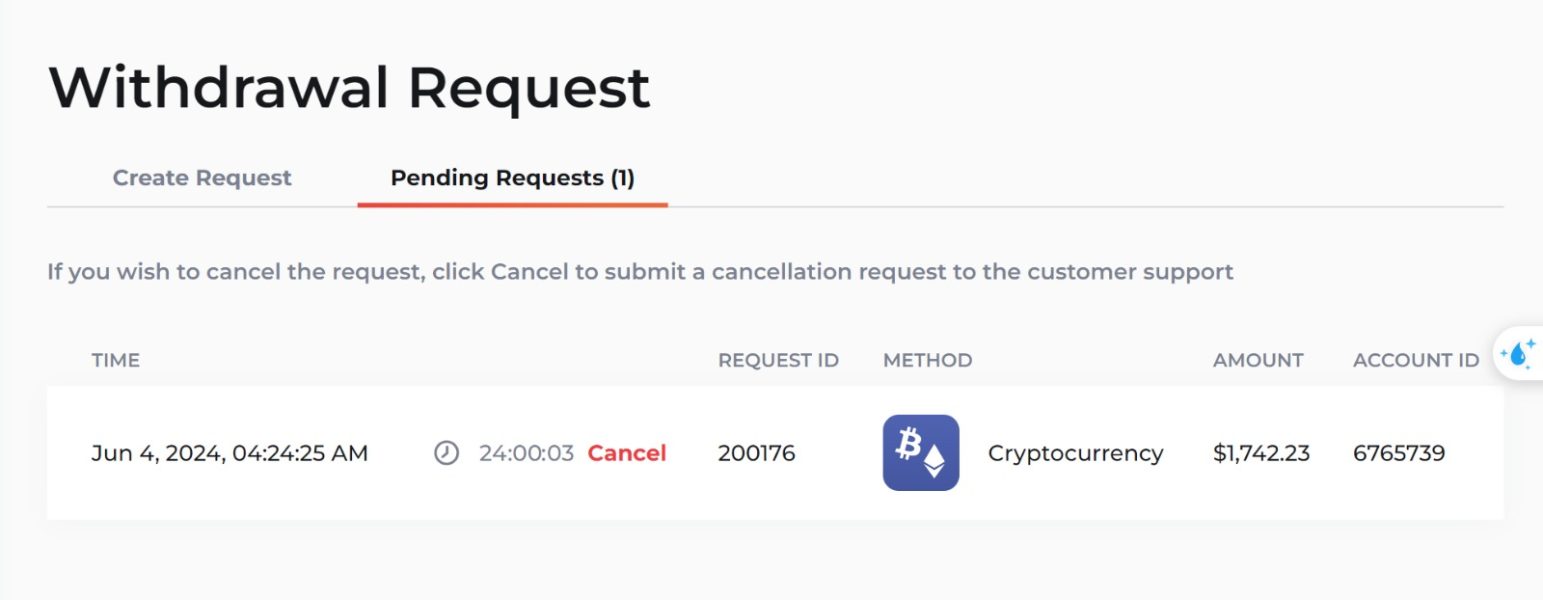Select the METHOD column header
This screenshot has height=600, width=1543.
pyautogui.click(x=927, y=360)
